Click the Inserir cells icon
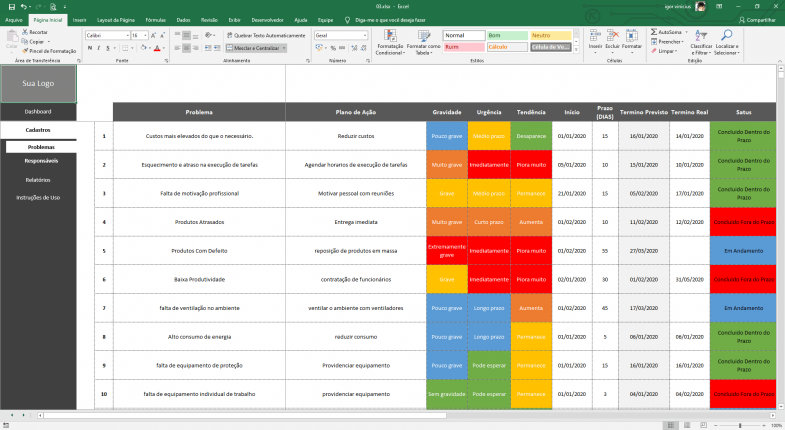The height and width of the screenshot is (430, 785). click(x=595, y=36)
